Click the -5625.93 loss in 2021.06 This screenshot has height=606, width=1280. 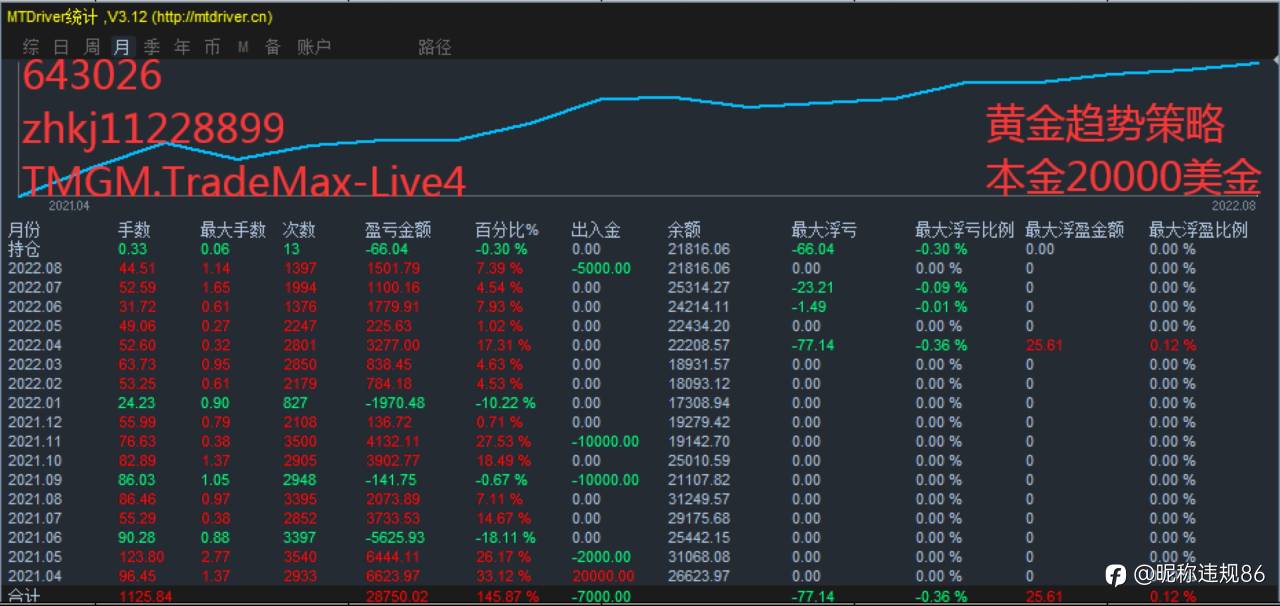[x=395, y=538]
